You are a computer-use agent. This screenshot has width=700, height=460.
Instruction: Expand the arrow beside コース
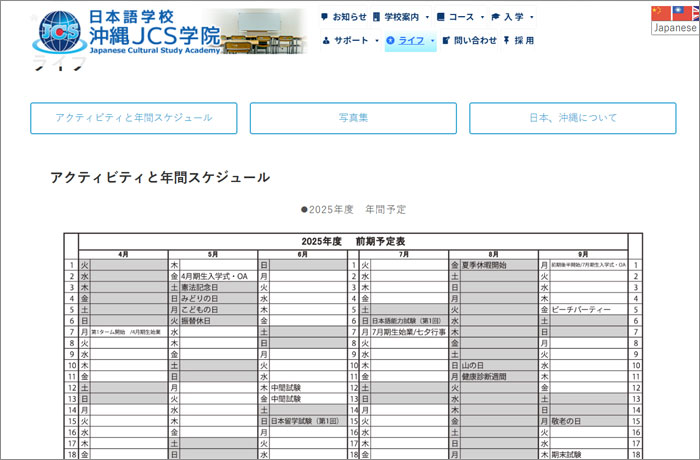click(x=482, y=17)
